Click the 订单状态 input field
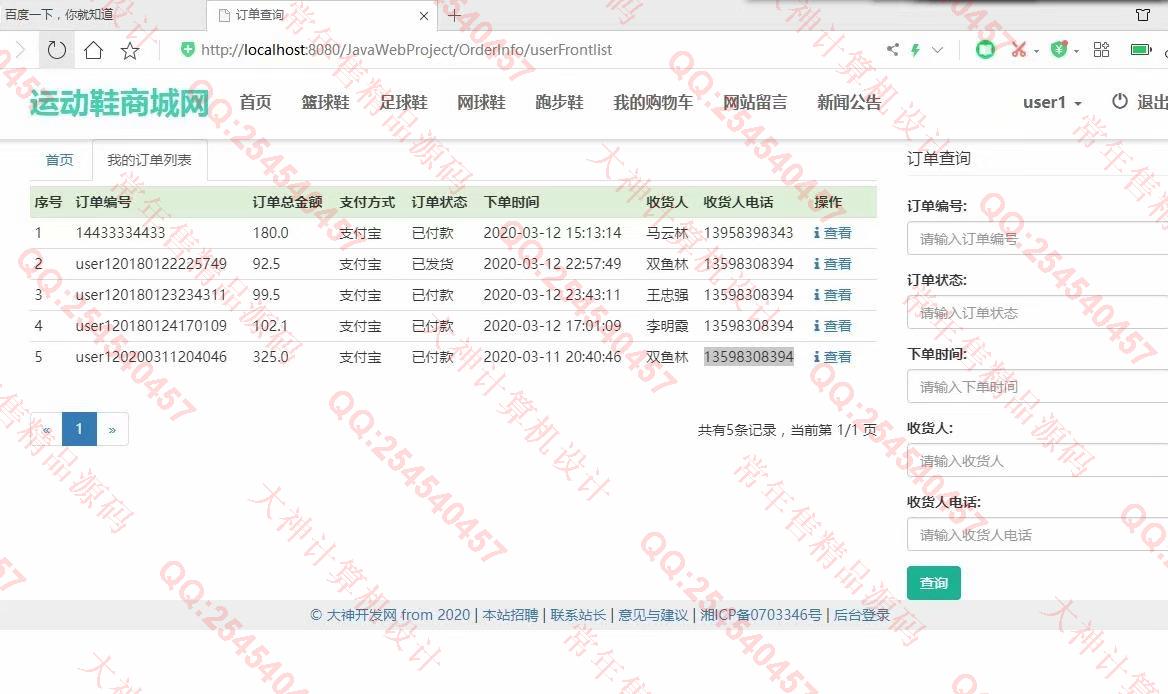Screen dimensions: 1168x694 (x=1038, y=313)
